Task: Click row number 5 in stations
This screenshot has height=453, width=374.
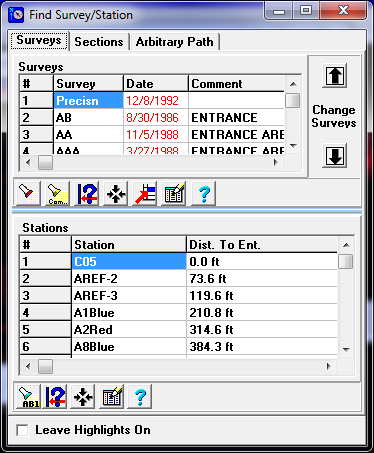Action: [x=45, y=329]
